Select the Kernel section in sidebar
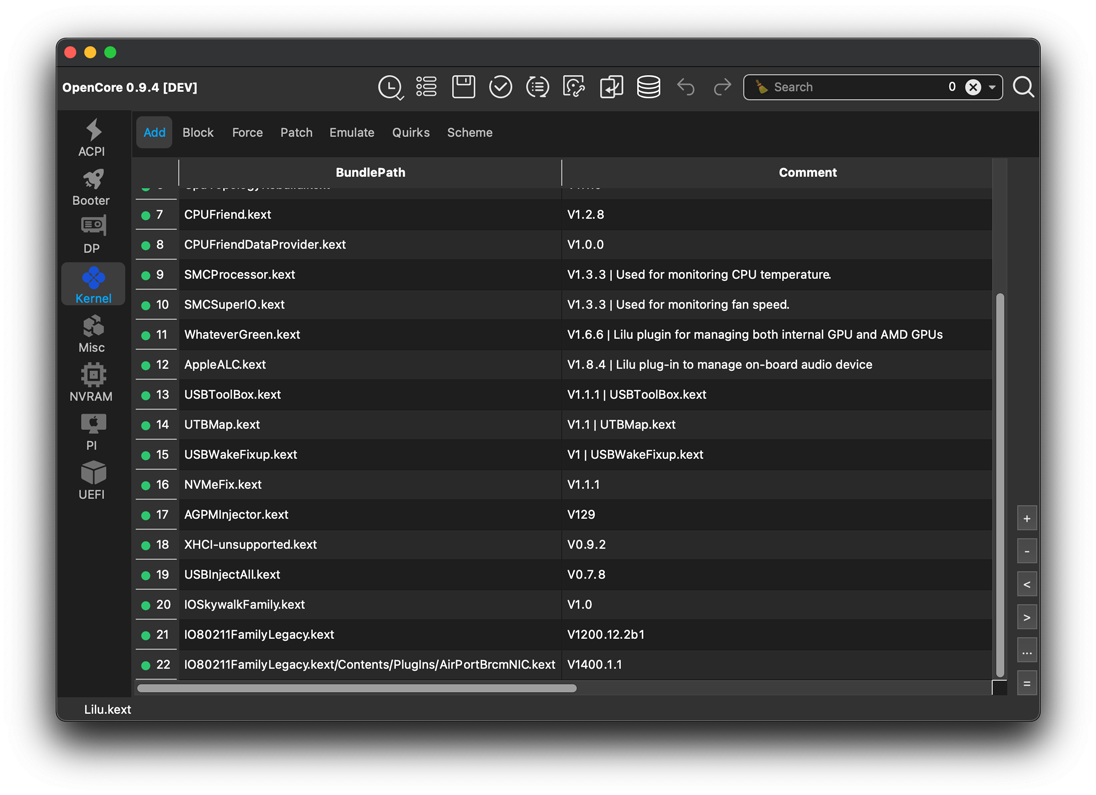 tap(93, 285)
